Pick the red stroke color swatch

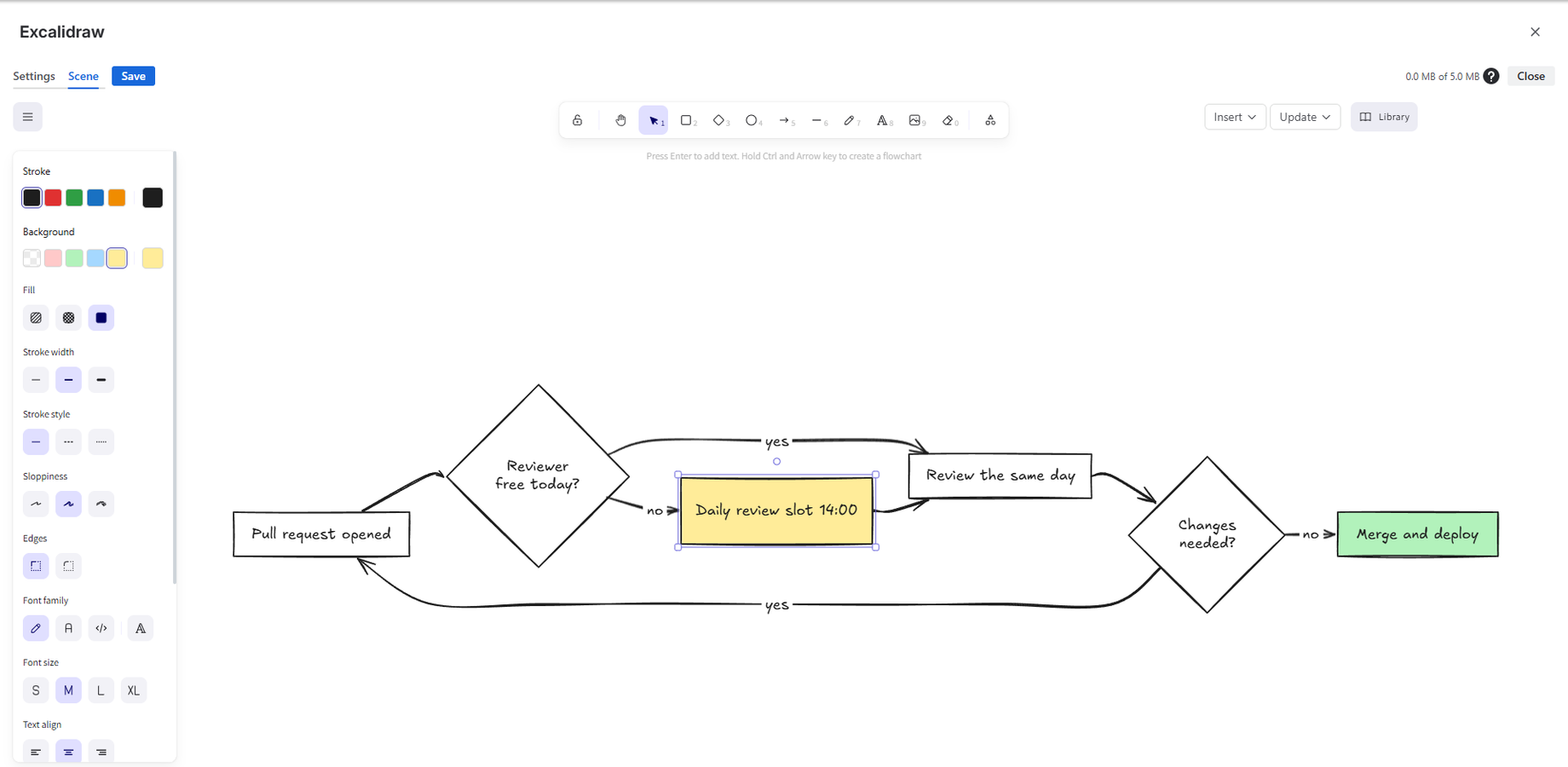(53, 198)
